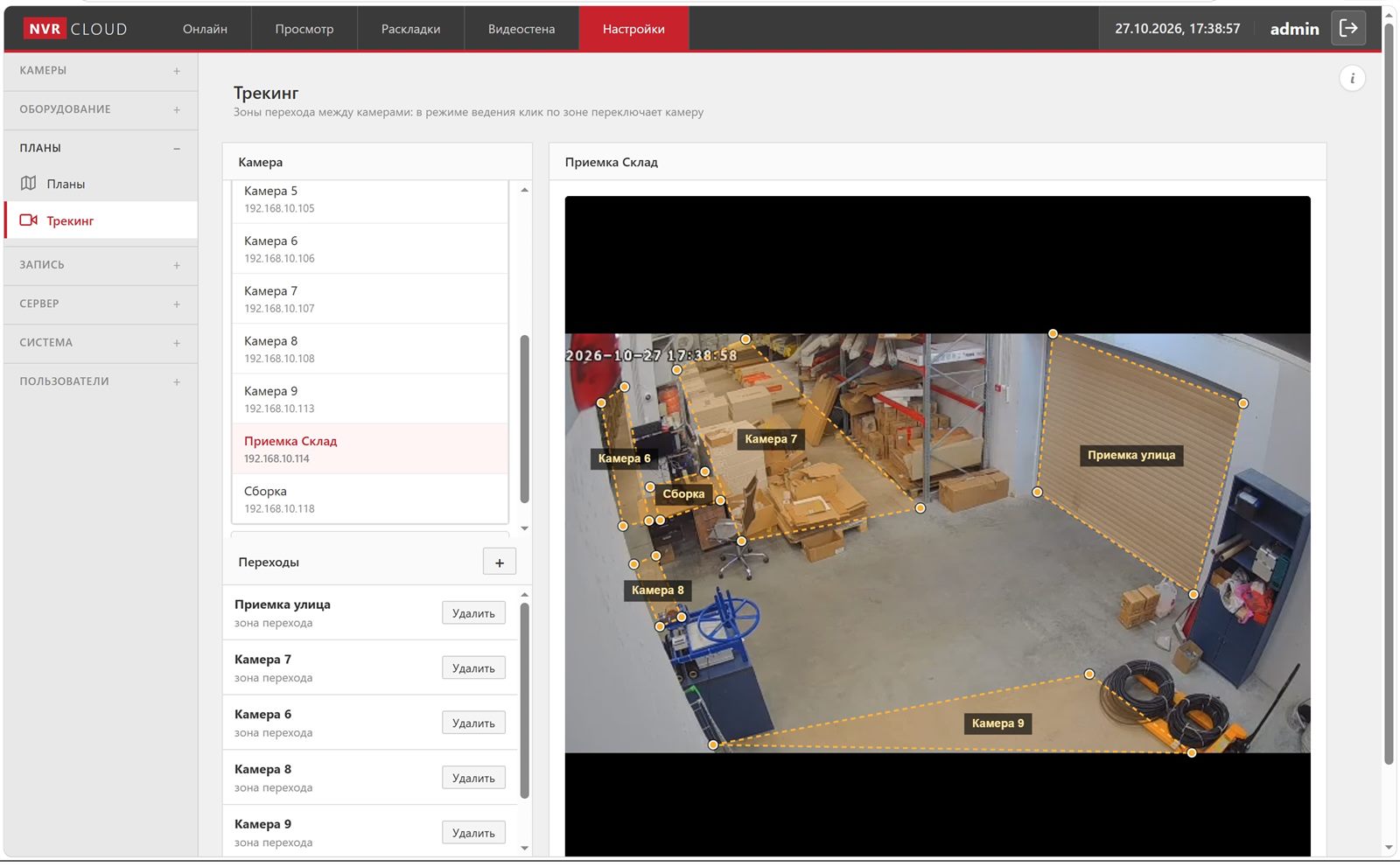Expand the ПОЛЬЗОВАТЕЛИ sidebar section
Viewport: 1400px width, 867px height.
click(101, 381)
